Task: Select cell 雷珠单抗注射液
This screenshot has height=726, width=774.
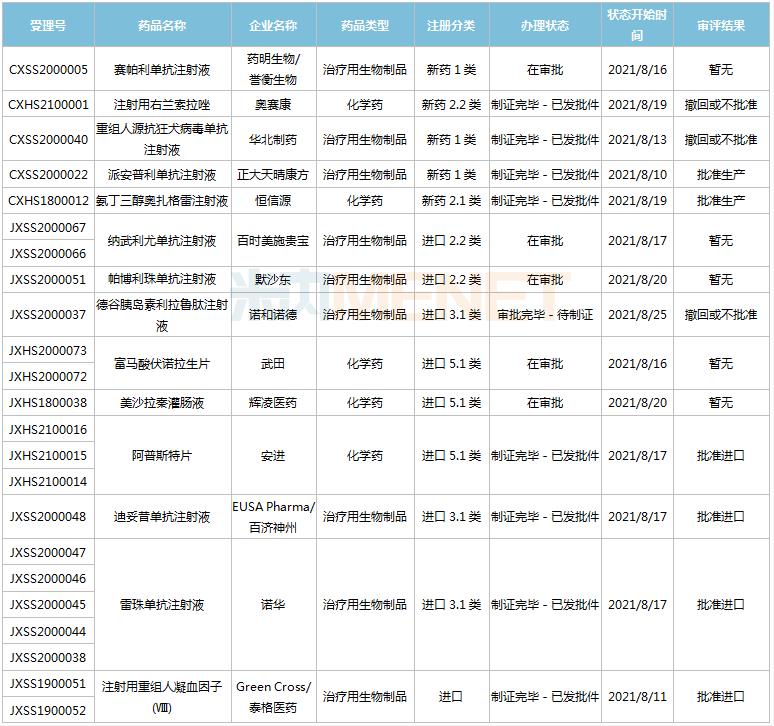Action: [162, 604]
